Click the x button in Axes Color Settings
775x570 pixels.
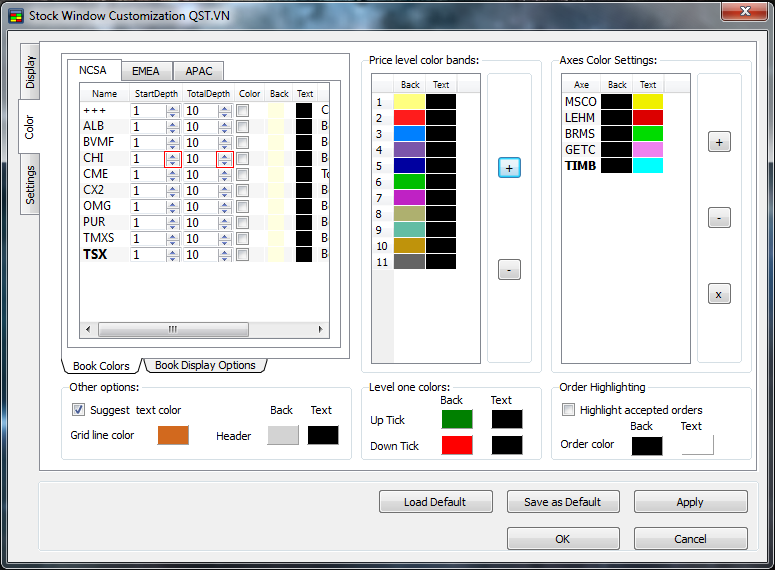[719, 294]
